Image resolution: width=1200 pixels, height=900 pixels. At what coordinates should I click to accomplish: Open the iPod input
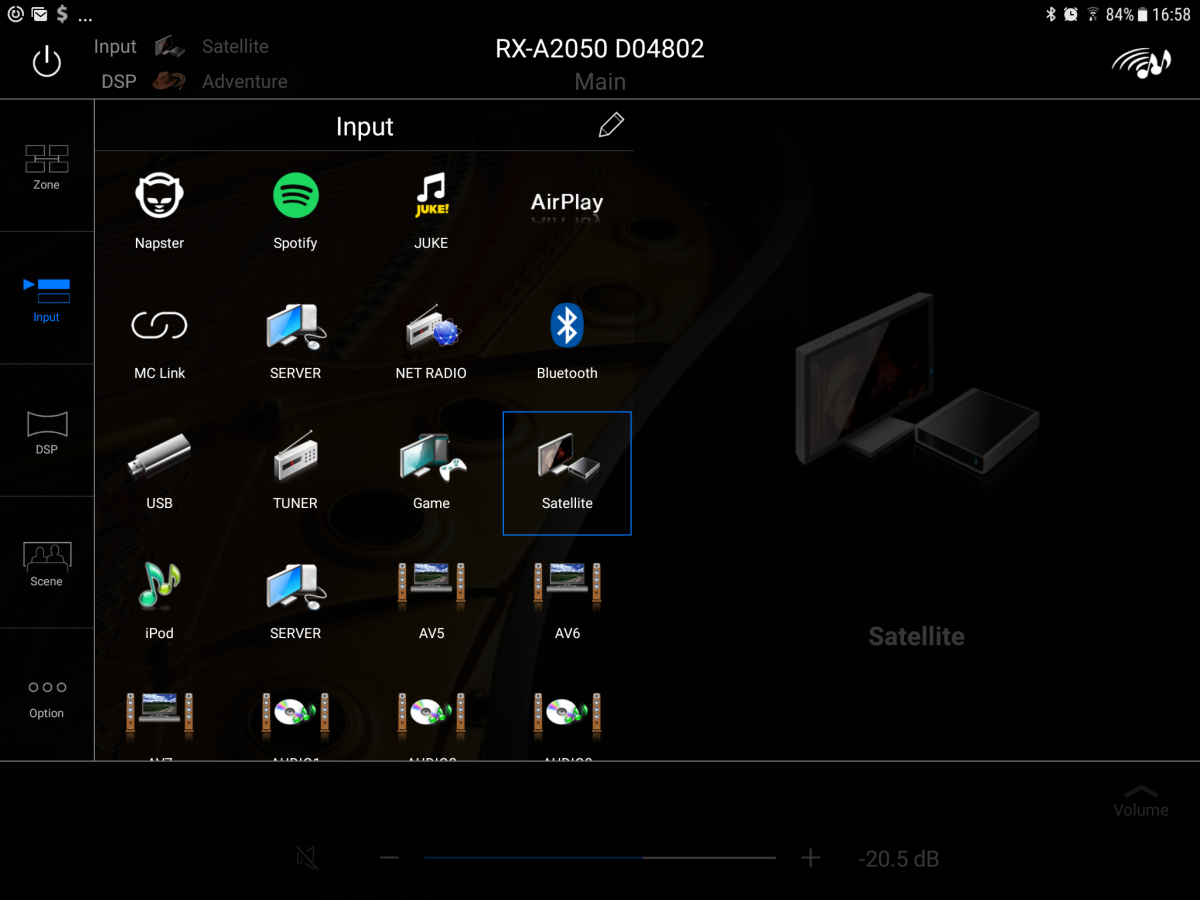pos(160,602)
